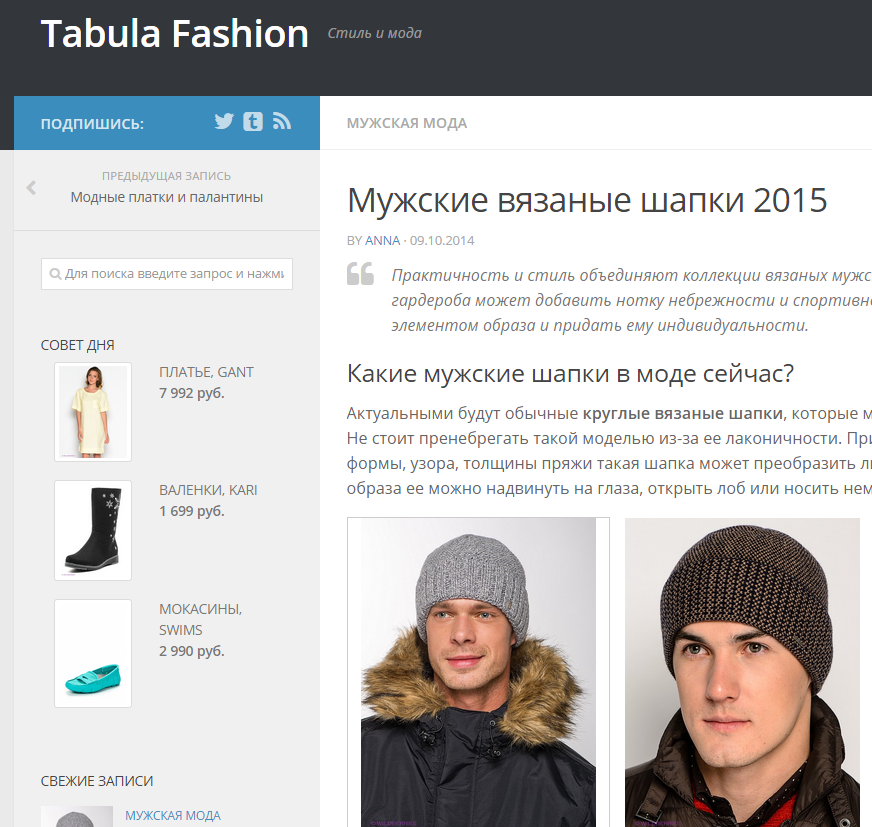Click the search input field

point(167,274)
